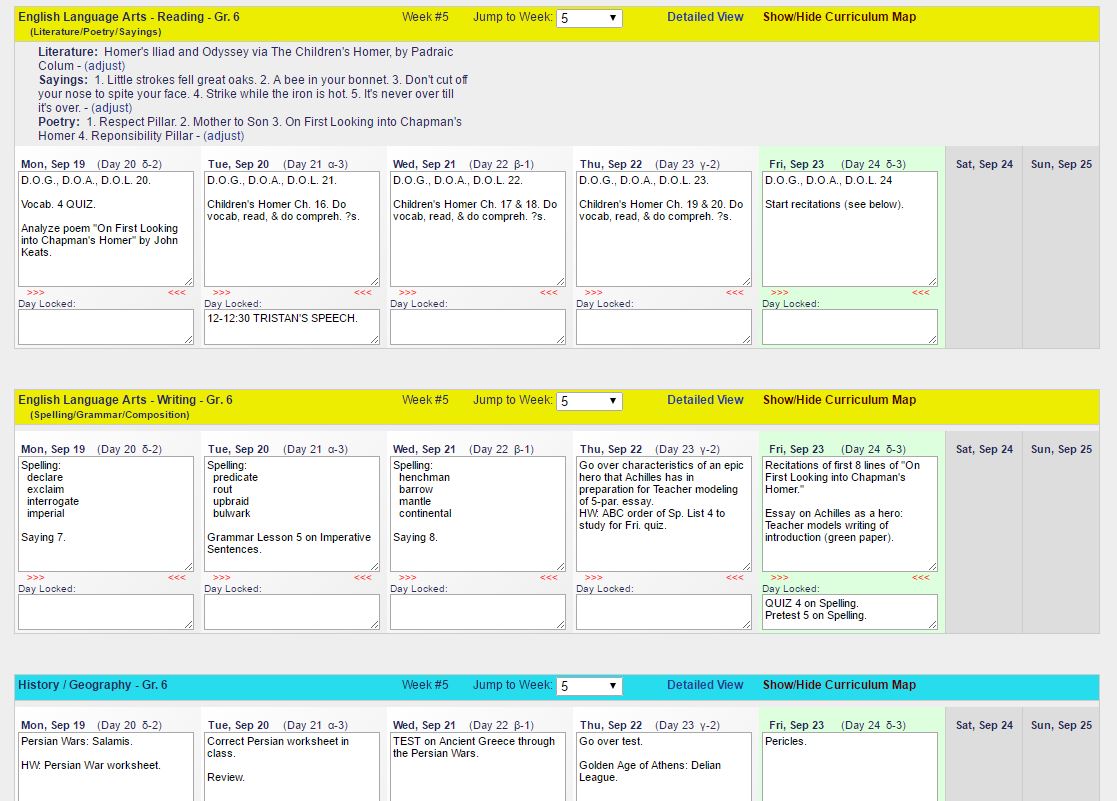Open the Jump to Week dropdown for Writing
The image size is (1117, 801).
pos(589,401)
